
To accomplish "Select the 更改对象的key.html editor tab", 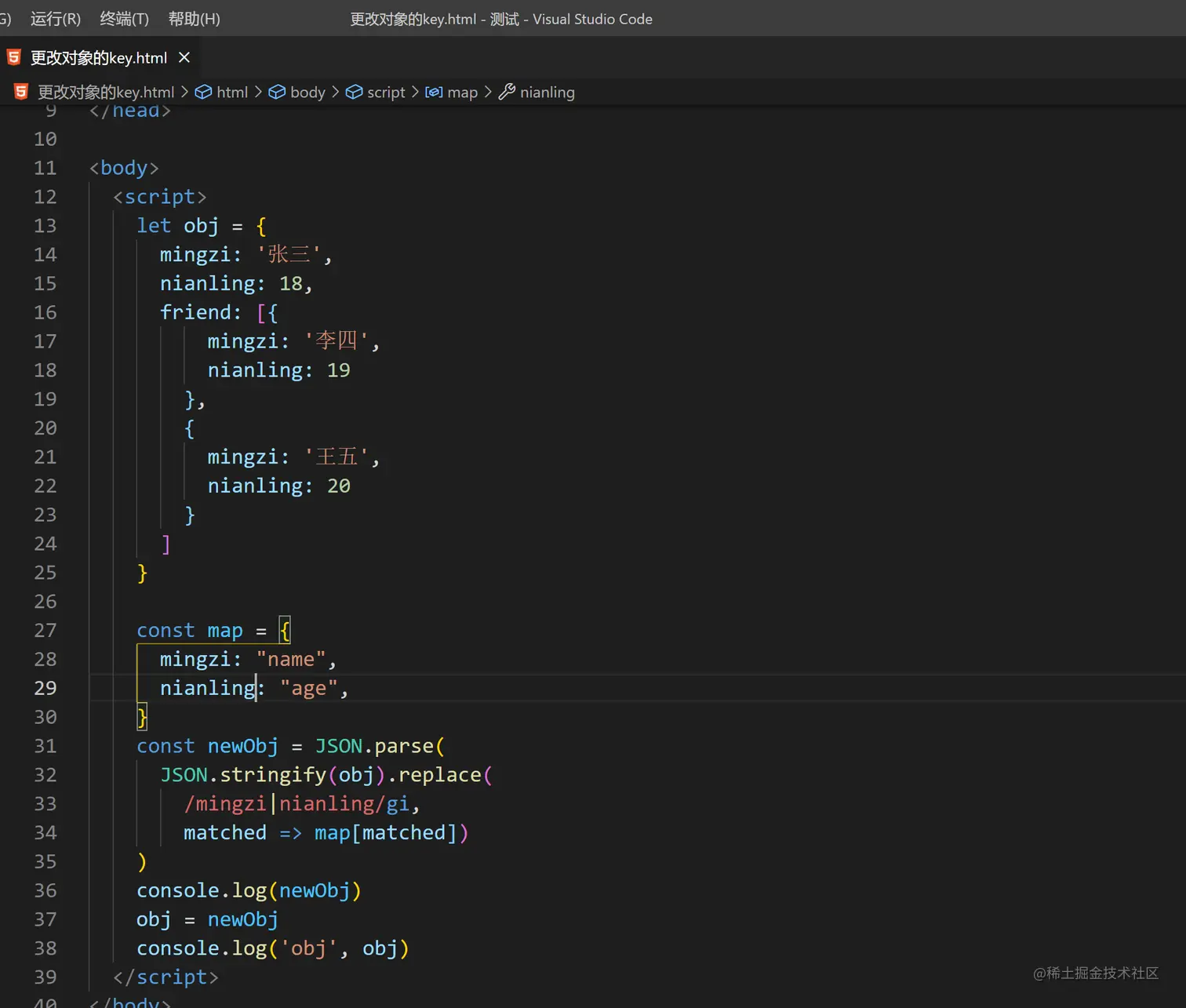I will (x=98, y=57).
